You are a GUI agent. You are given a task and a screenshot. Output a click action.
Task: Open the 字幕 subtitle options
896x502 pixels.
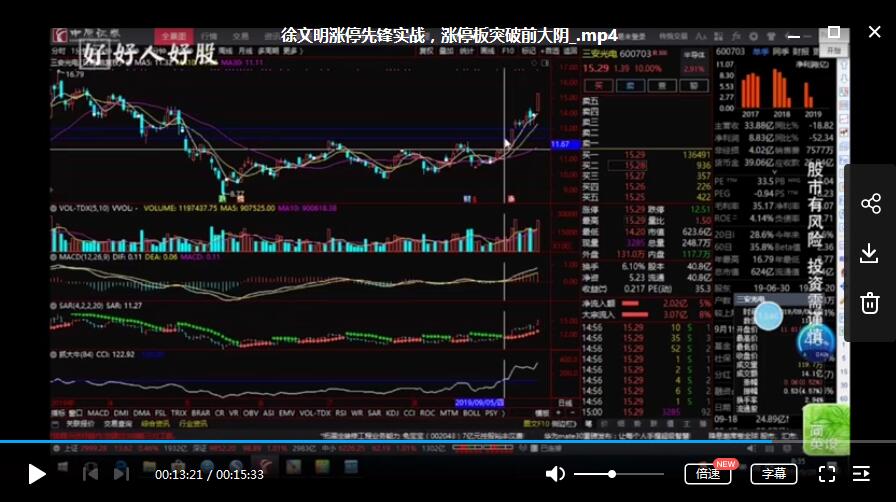tap(774, 474)
